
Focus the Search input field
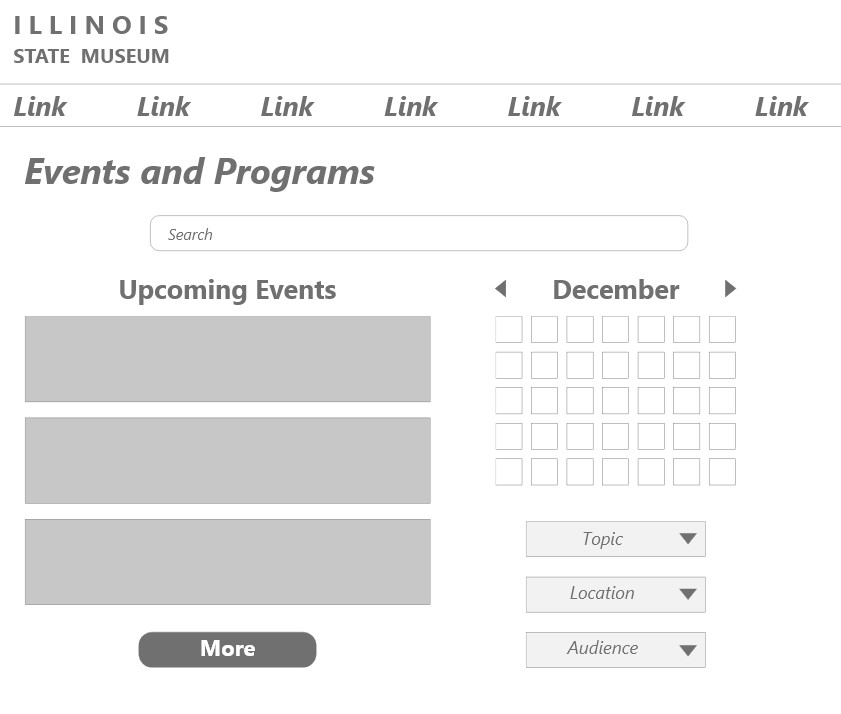point(419,234)
